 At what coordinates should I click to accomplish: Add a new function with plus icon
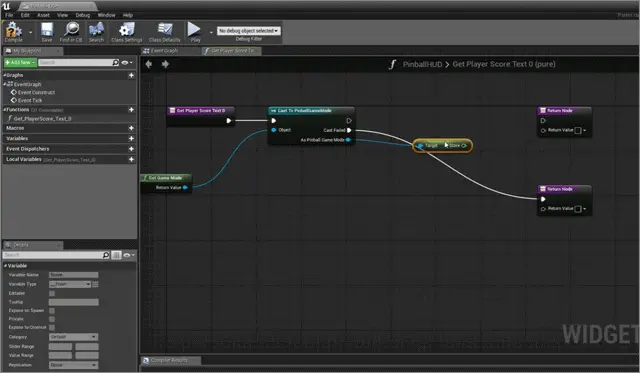[x=131, y=109]
